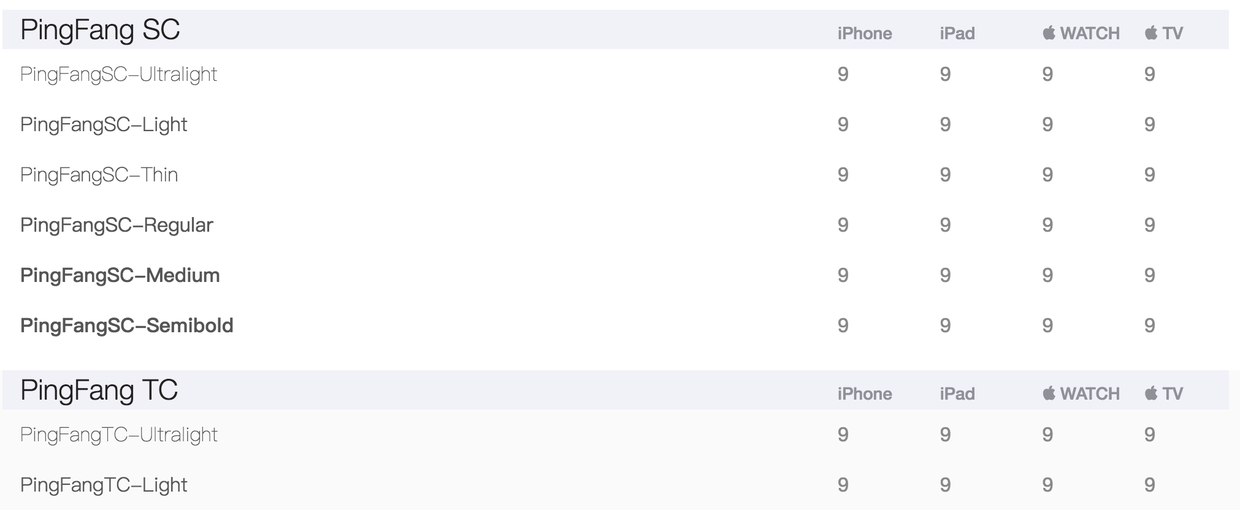Select the PingFangSC-Medium font name
This screenshot has width=1240, height=510.
(120, 275)
